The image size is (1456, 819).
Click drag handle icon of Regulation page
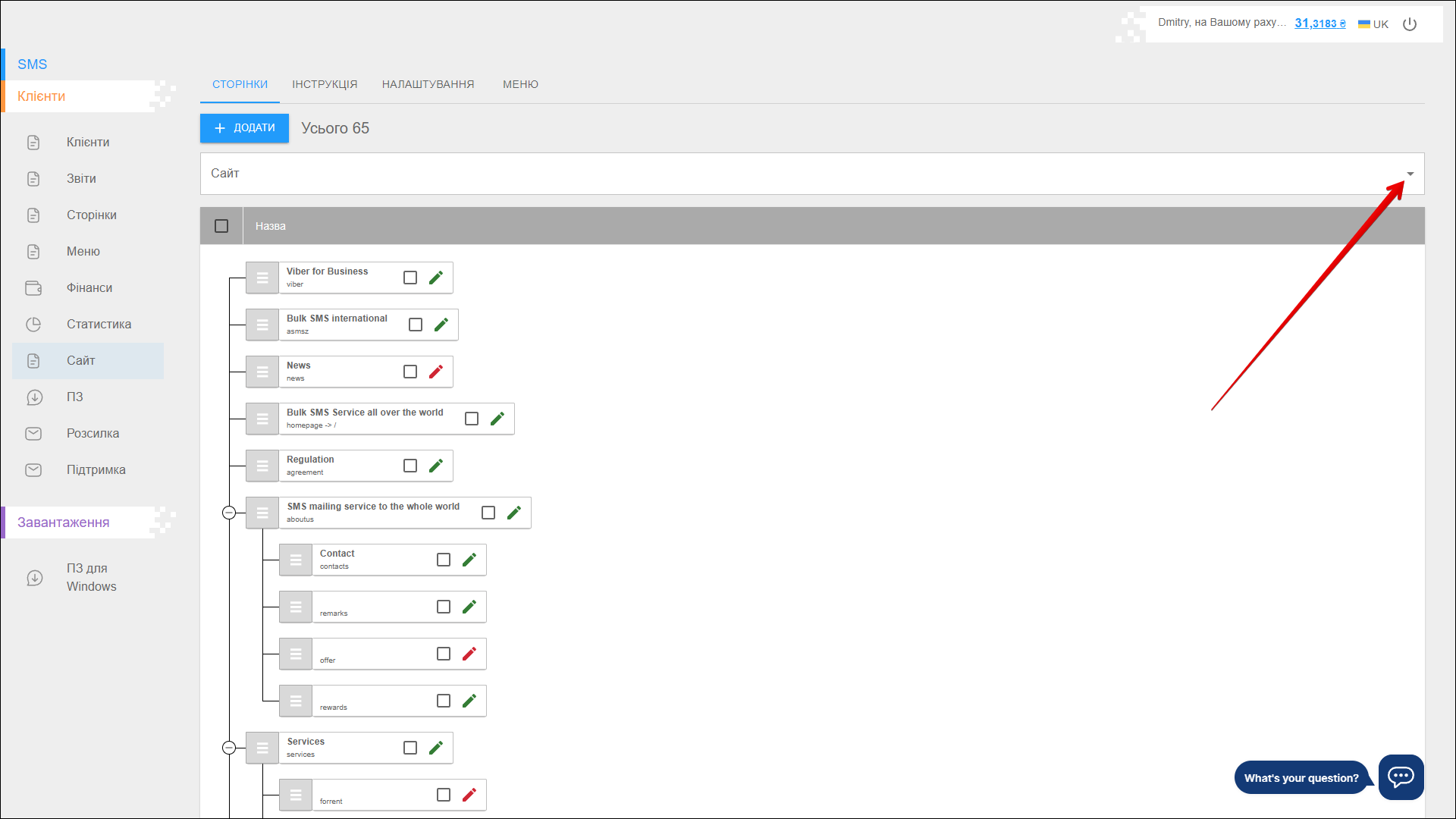[262, 466]
